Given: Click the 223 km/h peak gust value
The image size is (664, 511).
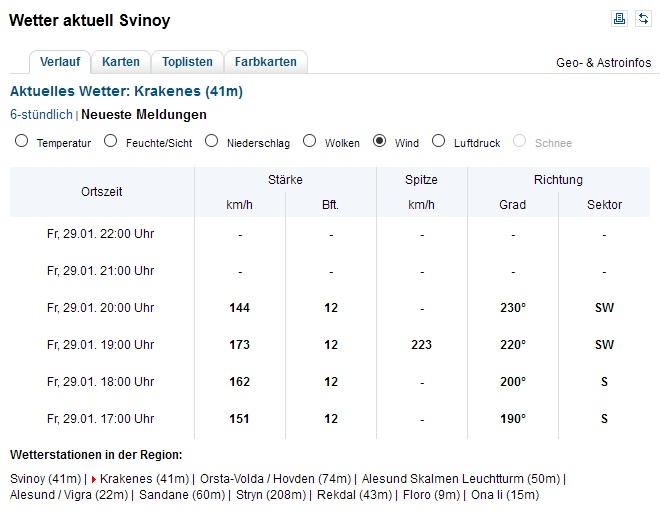Looking at the screenshot, I should pos(421,345).
